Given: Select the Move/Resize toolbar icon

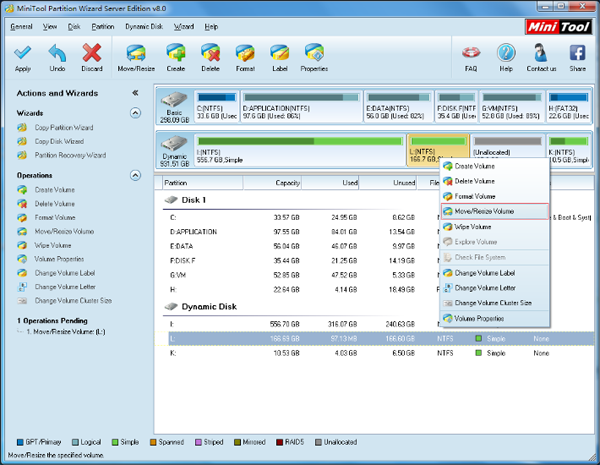Looking at the screenshot, I should (x=136, y=53).
